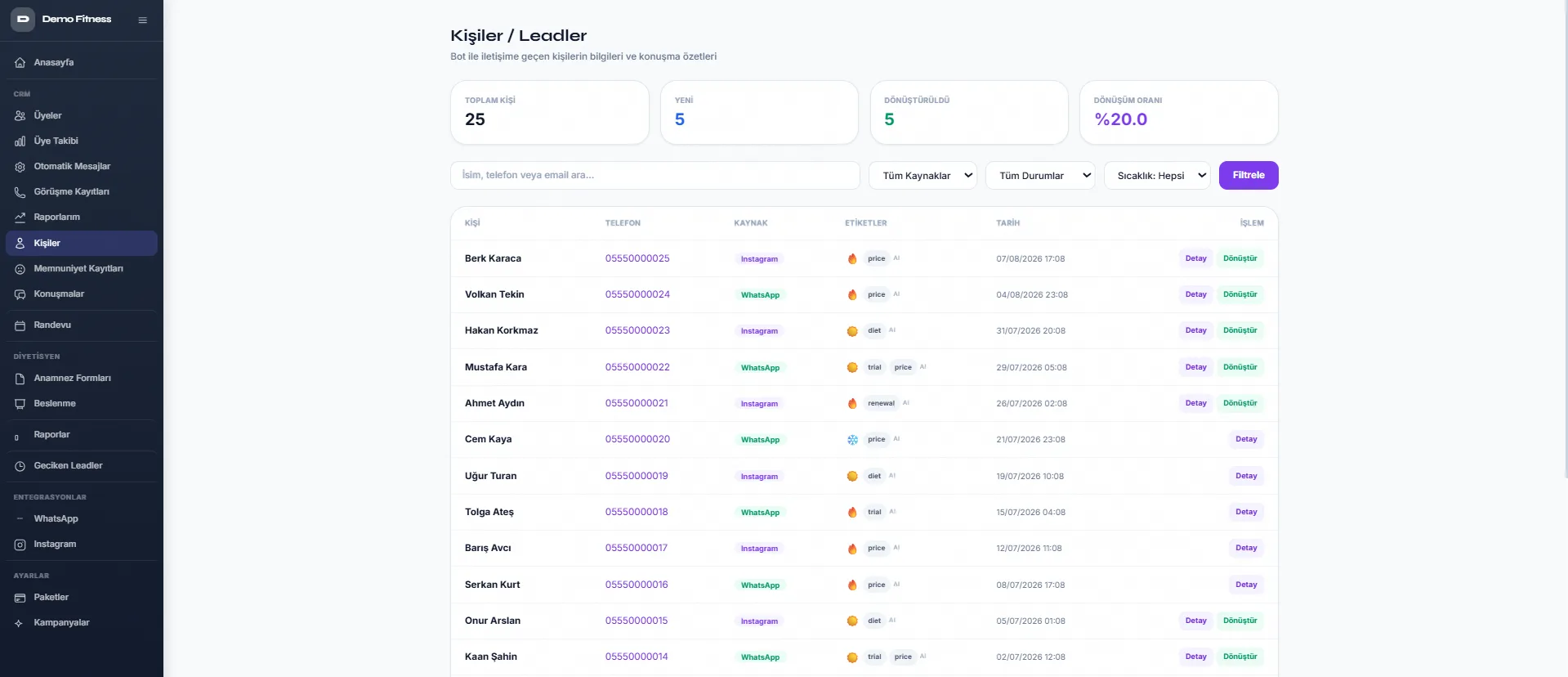Toggle the sidebar hamburger menu icon
The width and height of the screenshot is (1568, 677).
(x=143, y=20)
